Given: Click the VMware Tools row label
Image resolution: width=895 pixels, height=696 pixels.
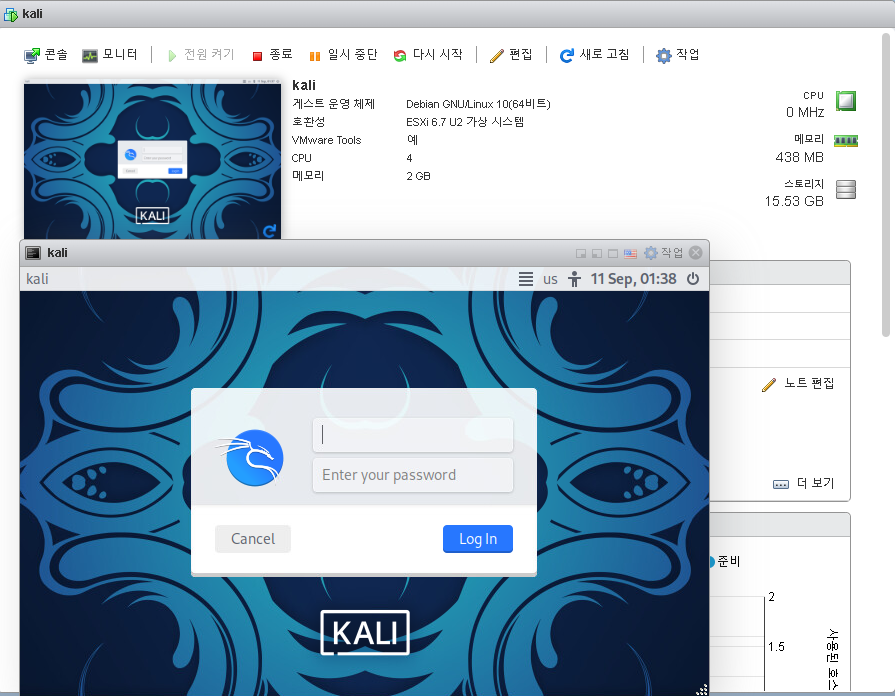Looking at the screenshot, I should coord(326,140).
